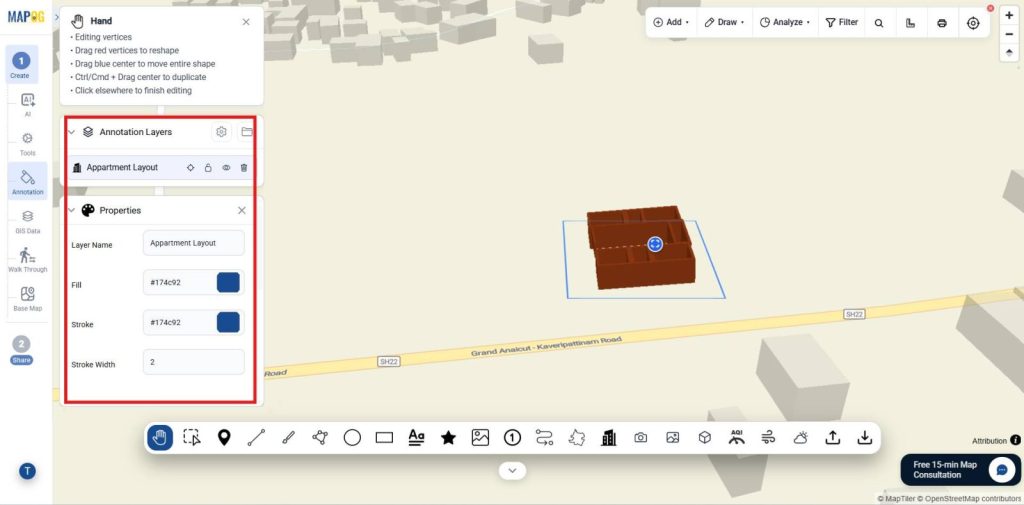This screenshot has height=505, width=1024.
Task: Zoom in the map with plus button
Action: [1009, 16]
